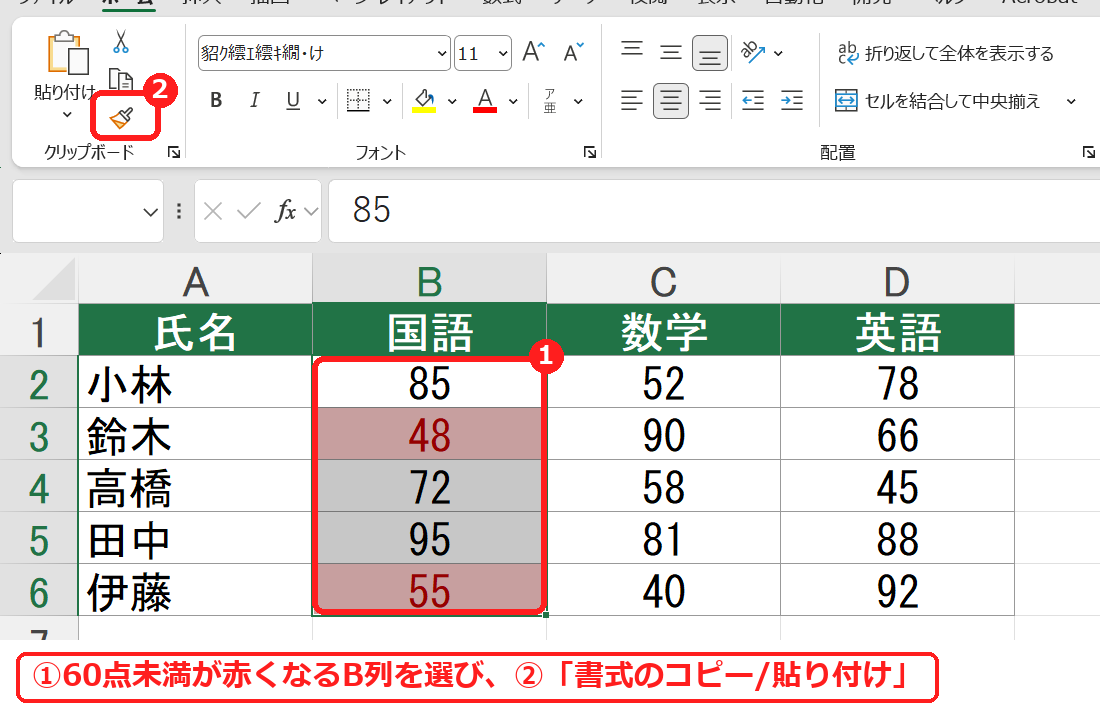The image size is (1100, 710).
Task: Select bottom vertical align
Action: click(x=709, y=53)
